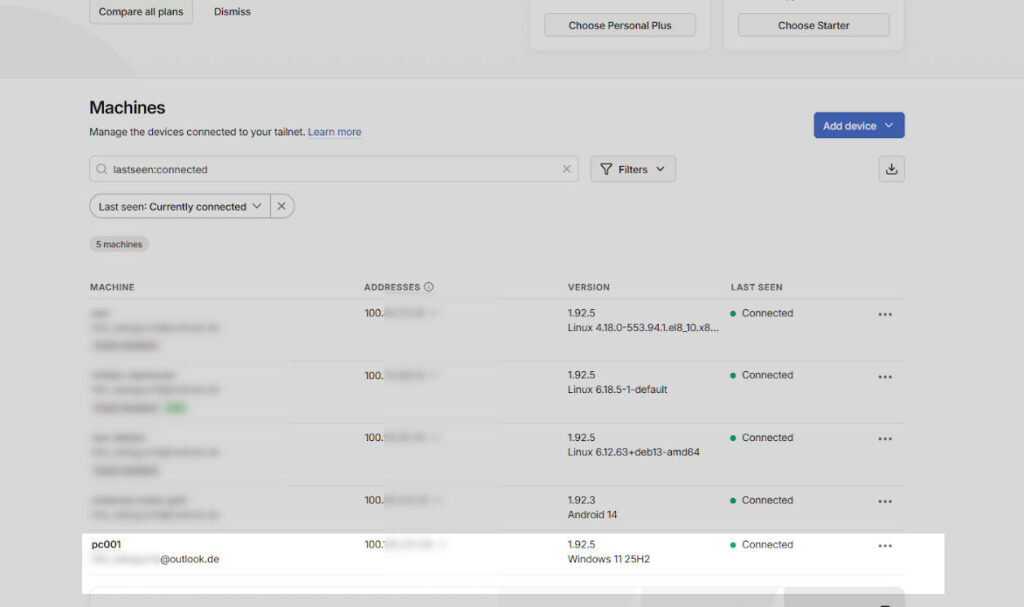Clear the search query with the X icon

pyautogui.click(x=567, y=169)
